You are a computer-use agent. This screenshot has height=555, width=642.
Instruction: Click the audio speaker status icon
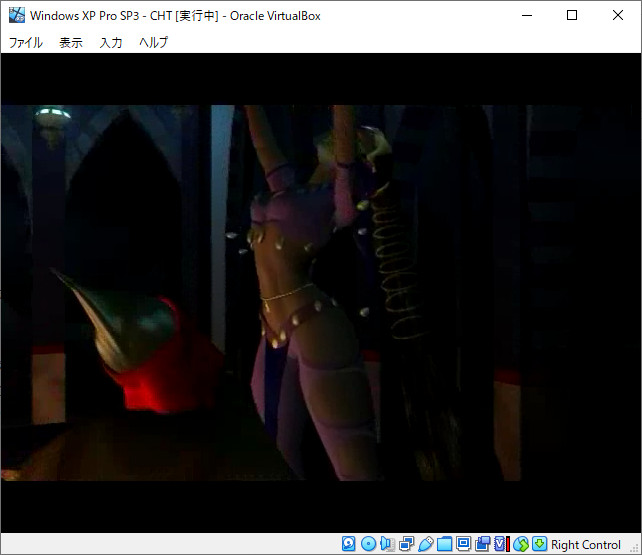tap(387, 544)
